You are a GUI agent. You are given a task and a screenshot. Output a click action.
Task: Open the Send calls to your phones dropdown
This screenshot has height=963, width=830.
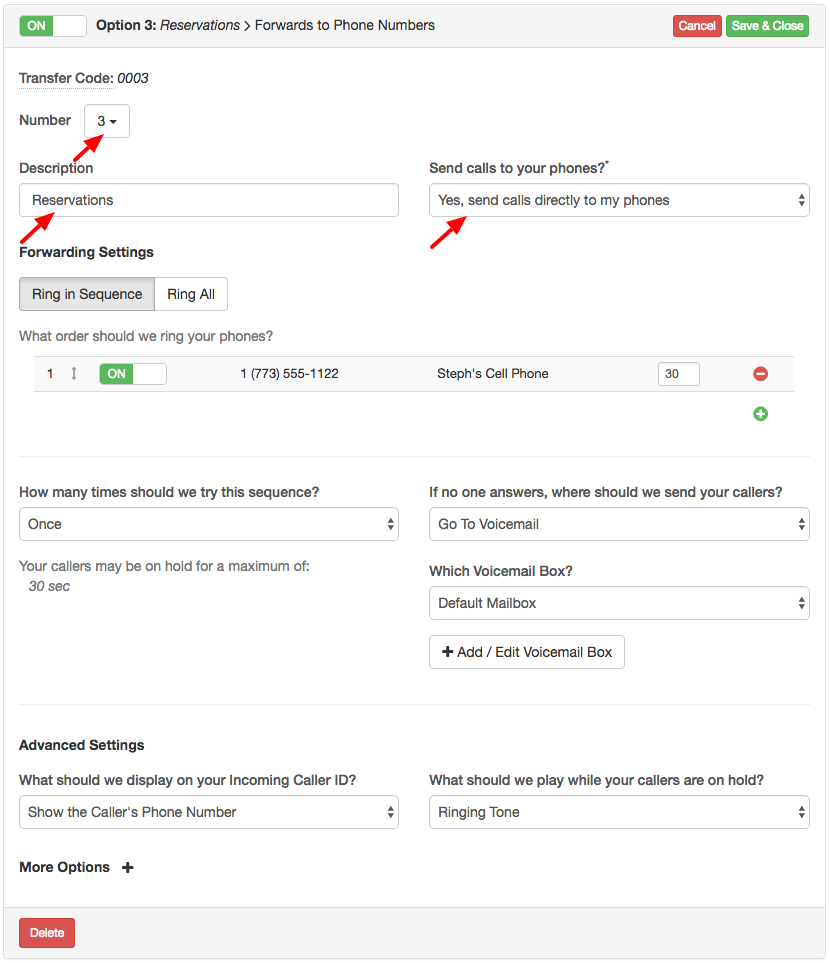click(618, 199)
